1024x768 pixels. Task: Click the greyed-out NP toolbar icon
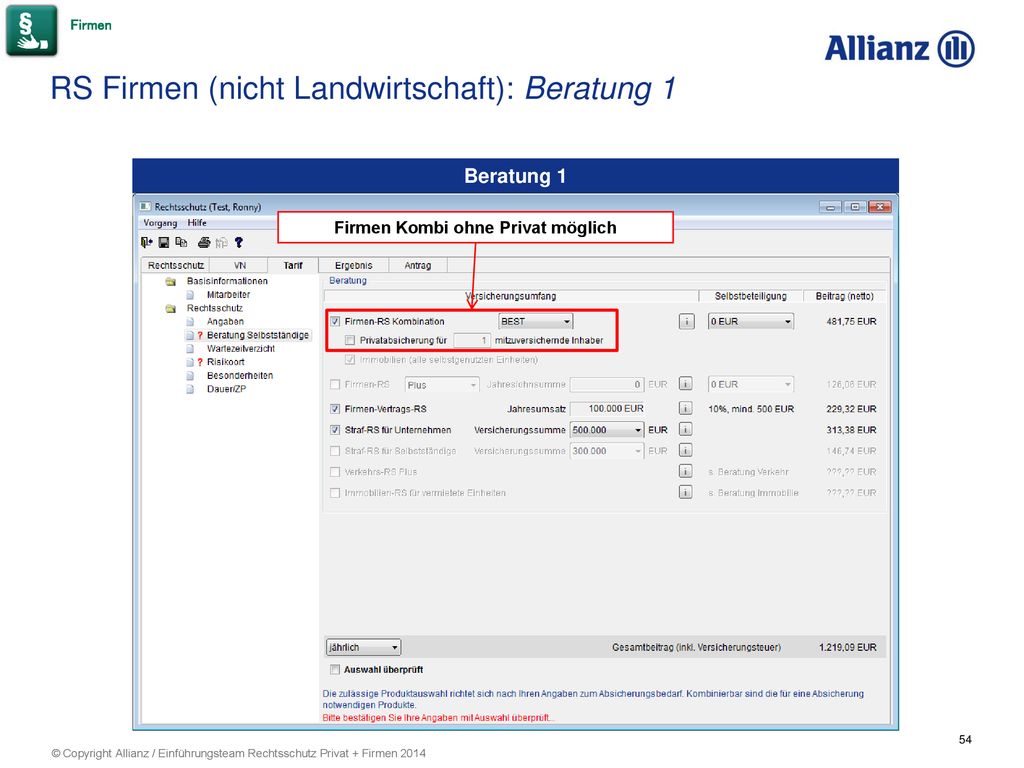click(221, 243)
